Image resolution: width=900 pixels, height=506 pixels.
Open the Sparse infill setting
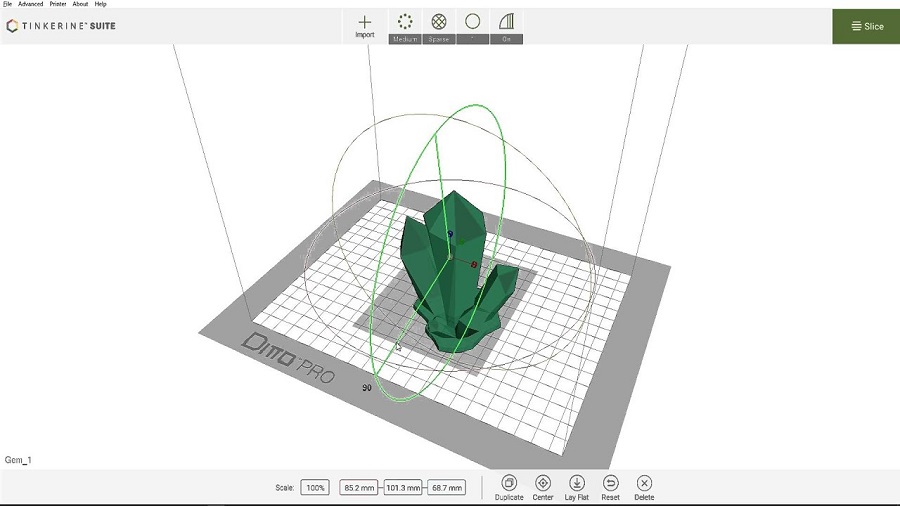(x=439, y=27)
